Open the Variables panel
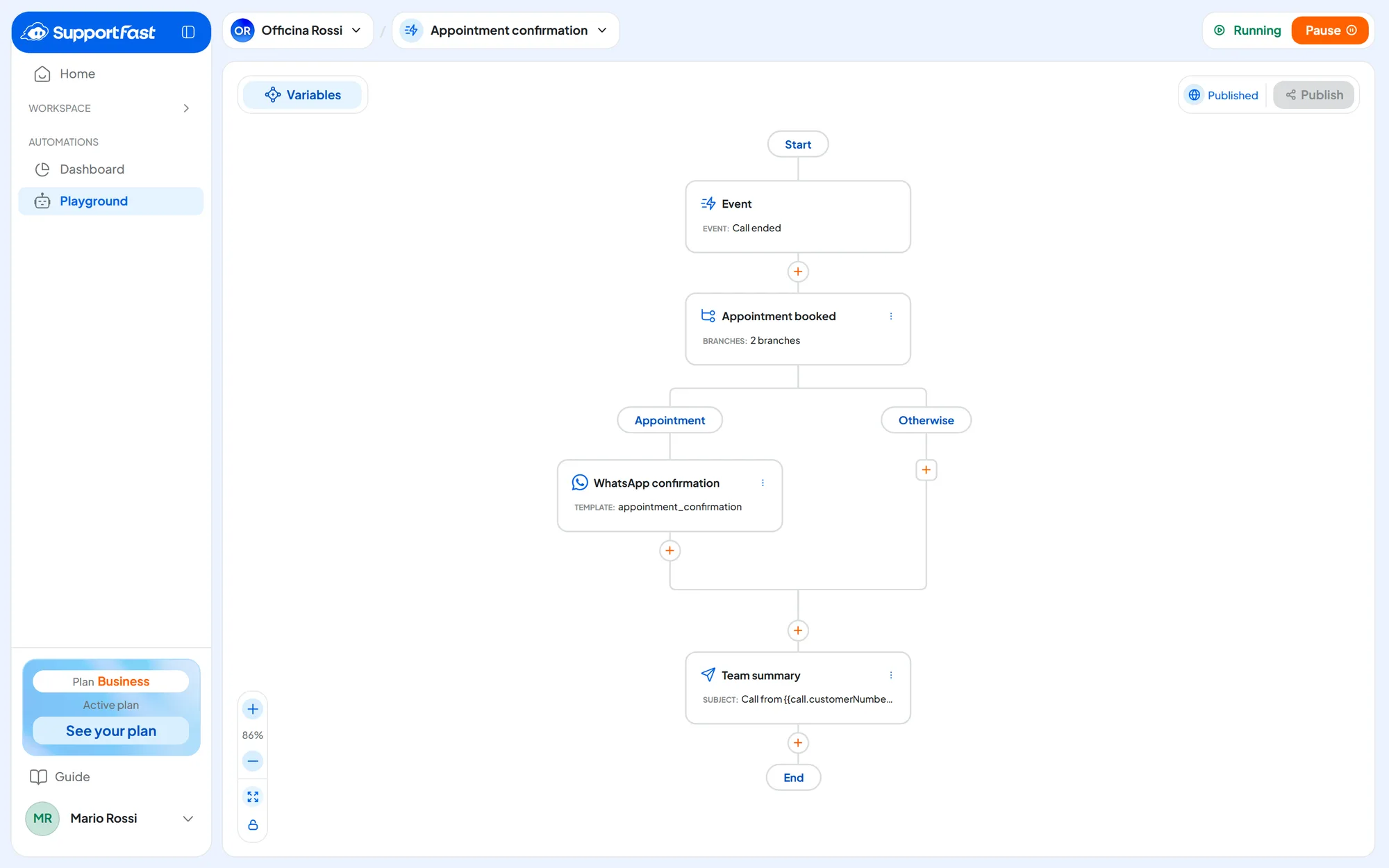The image size is (1389, 868). click(303, 95)
